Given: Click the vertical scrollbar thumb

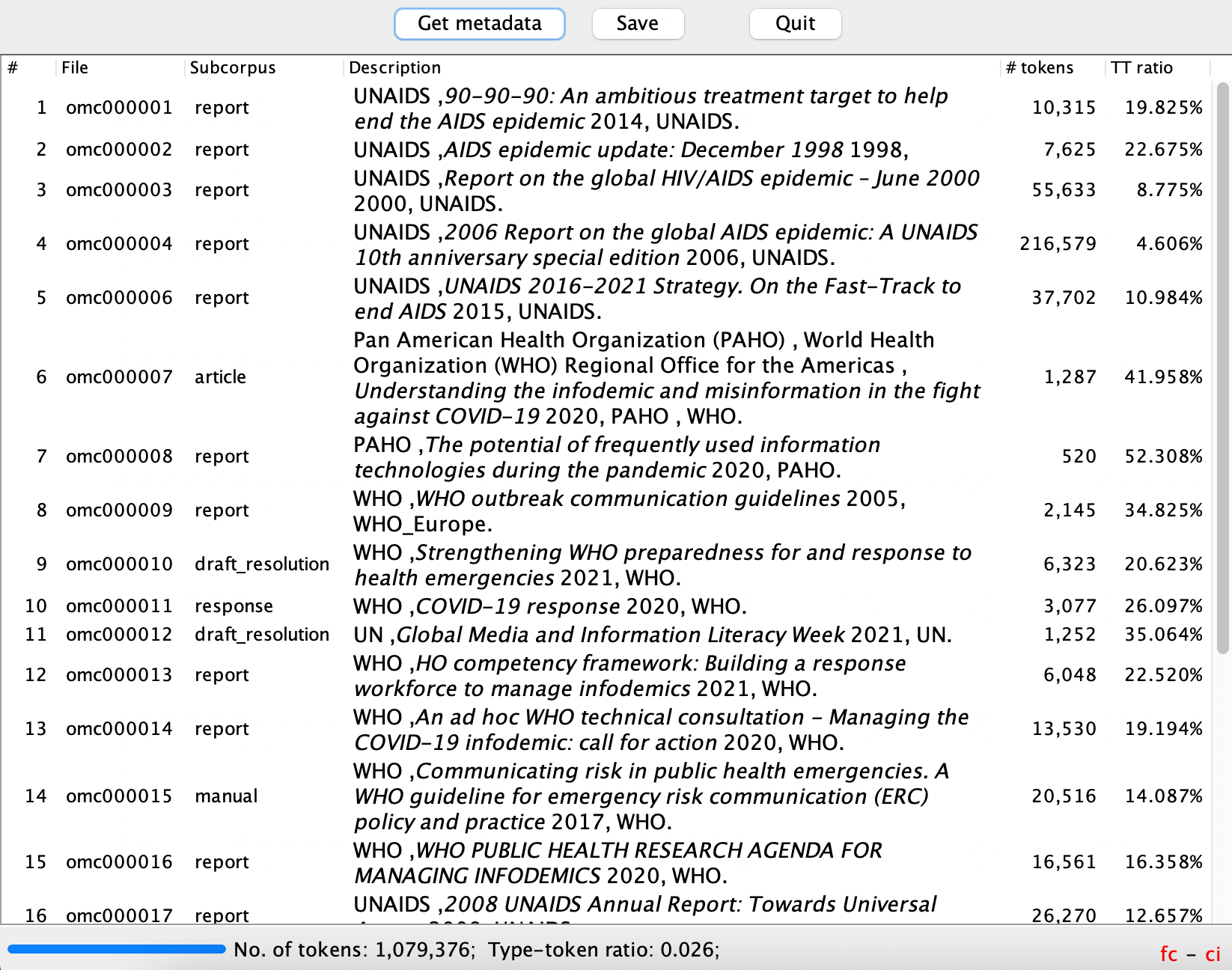Looking at the screenshot, I should 1223,368.
